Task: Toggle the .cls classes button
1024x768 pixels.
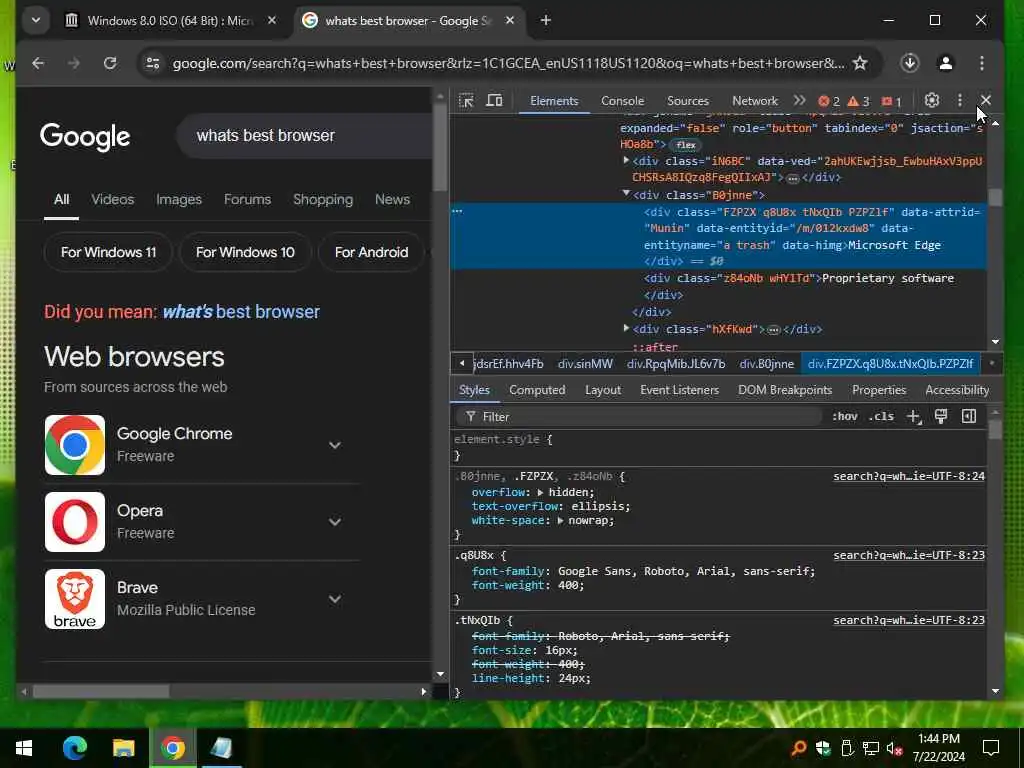Action: [881, 417]
